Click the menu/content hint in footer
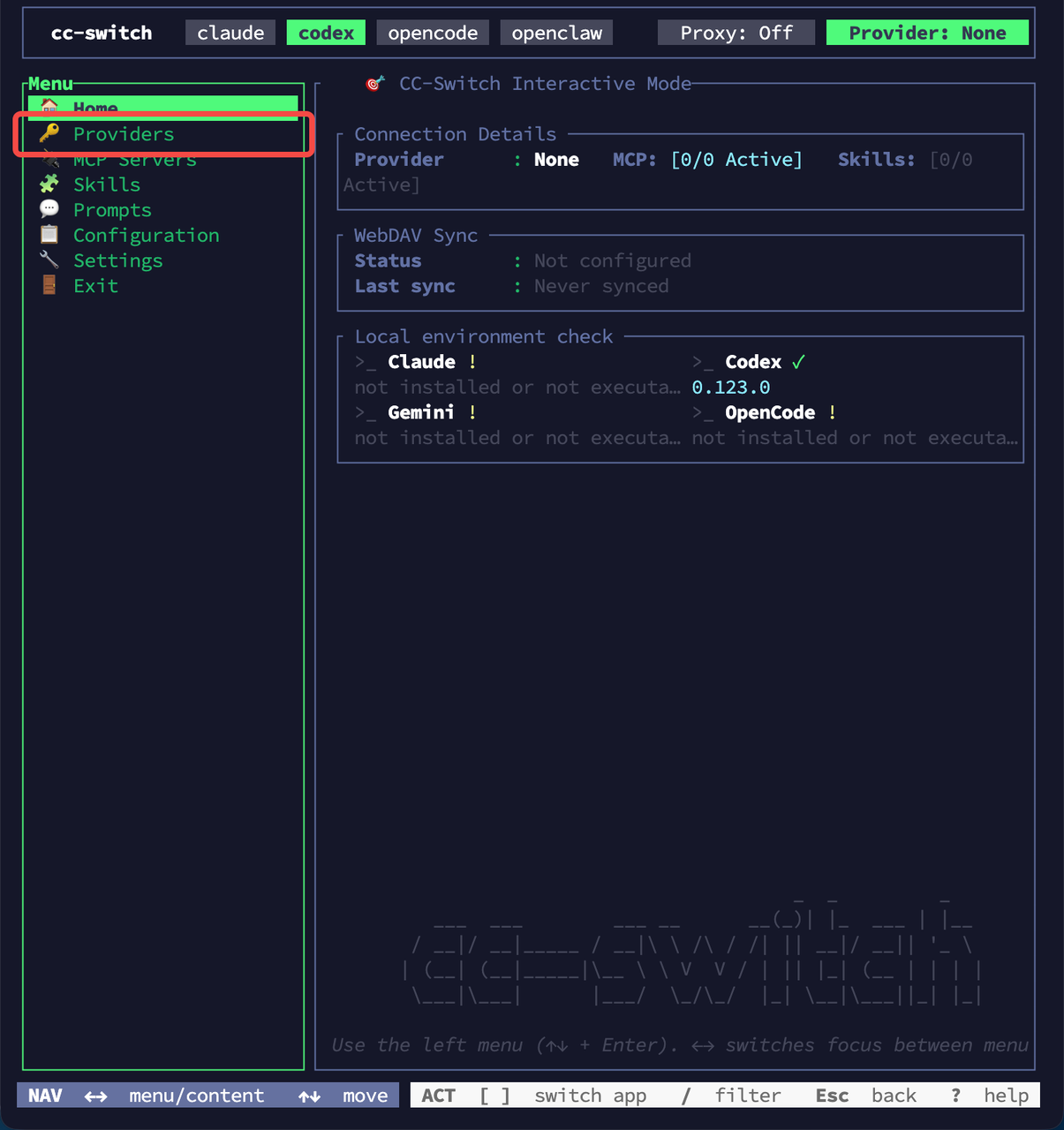 pyautogui.click(x=197, y=1096)
